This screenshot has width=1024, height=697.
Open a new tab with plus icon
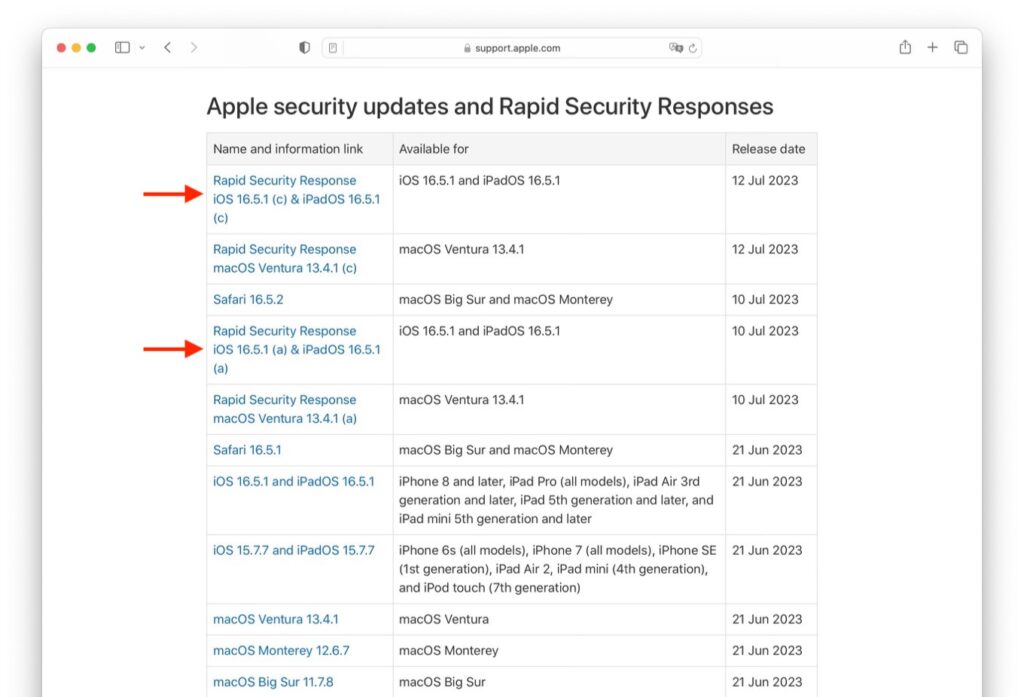(933, 47)
